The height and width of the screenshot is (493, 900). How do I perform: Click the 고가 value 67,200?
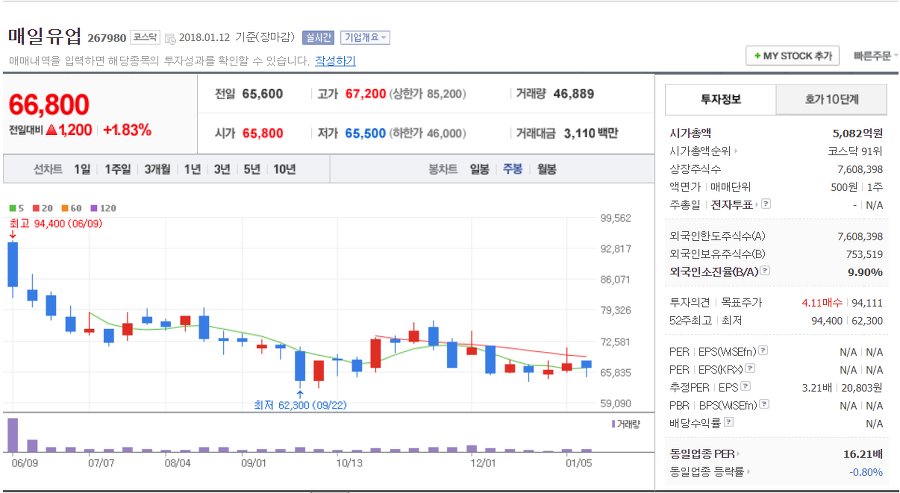tap(366, 94)
